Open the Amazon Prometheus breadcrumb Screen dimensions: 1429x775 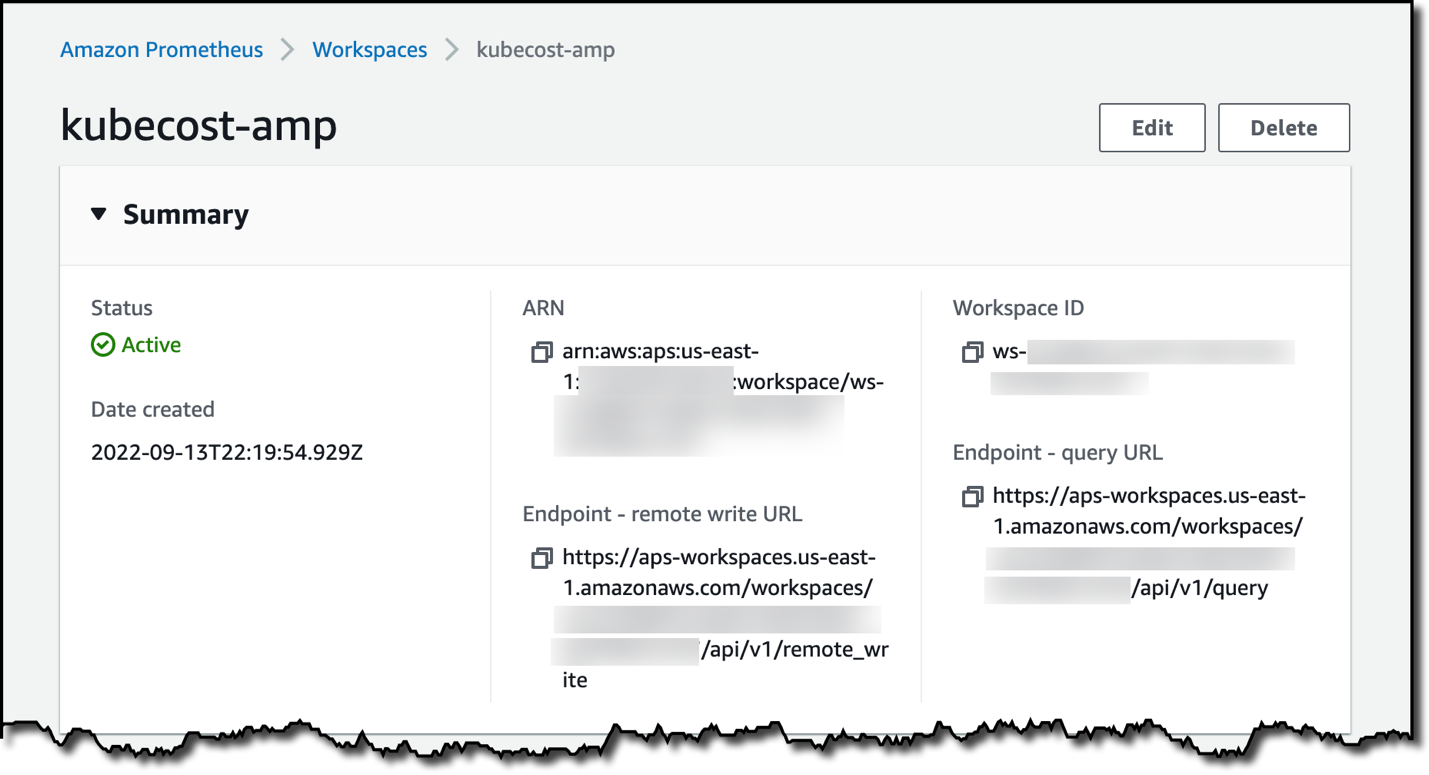coord(161,49)
